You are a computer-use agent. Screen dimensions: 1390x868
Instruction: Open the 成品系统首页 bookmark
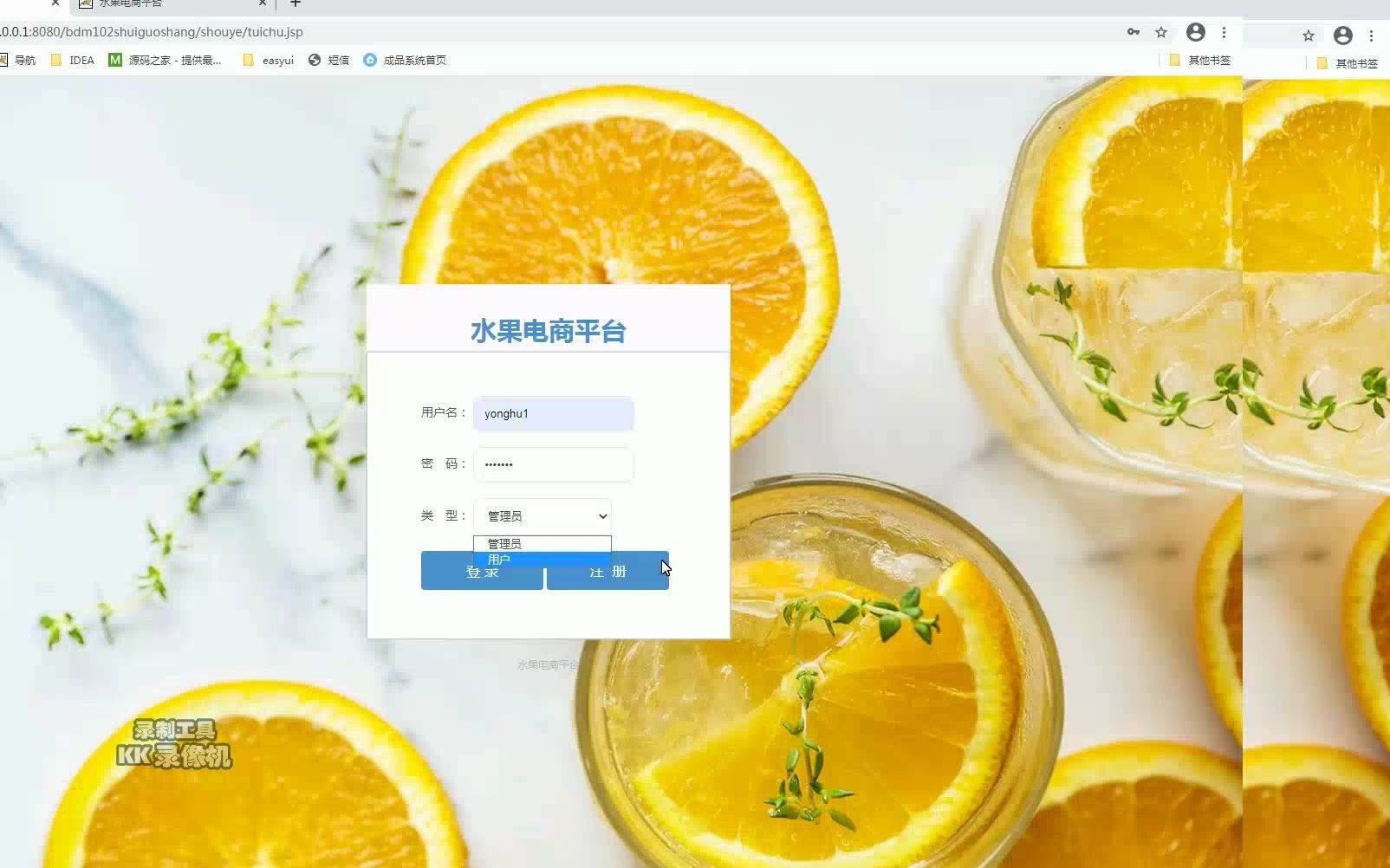(x=405, y=60)
